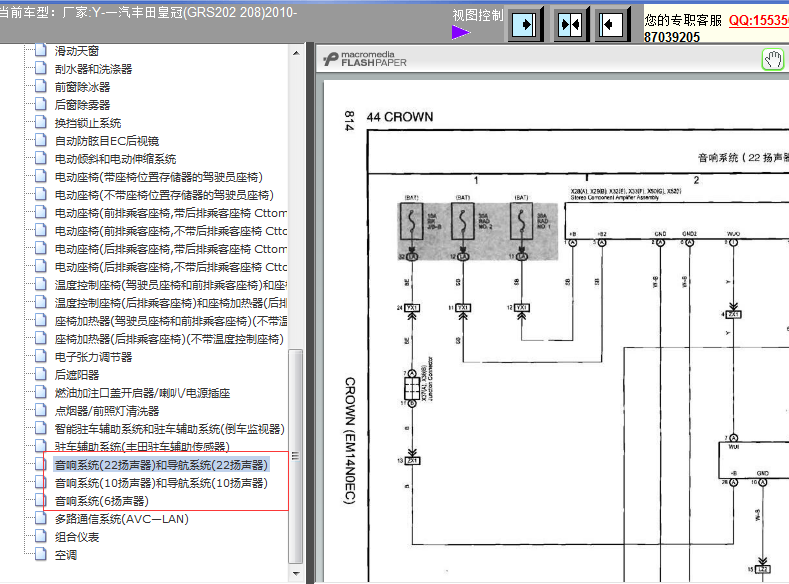Click the tree panel scroll-up arrow
The image size is (789, 584).
296,53
